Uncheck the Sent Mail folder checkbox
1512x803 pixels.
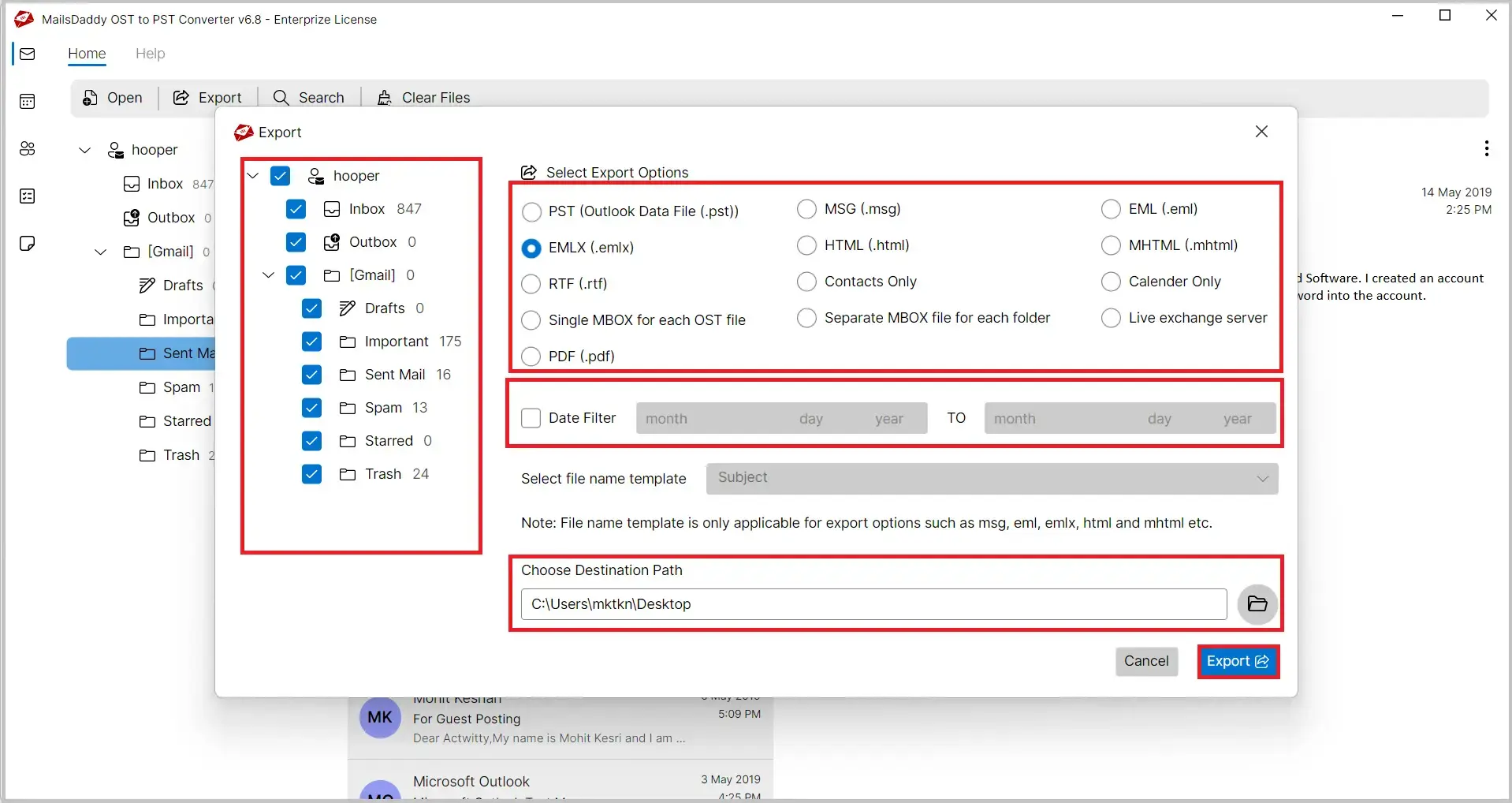(311, 375)
